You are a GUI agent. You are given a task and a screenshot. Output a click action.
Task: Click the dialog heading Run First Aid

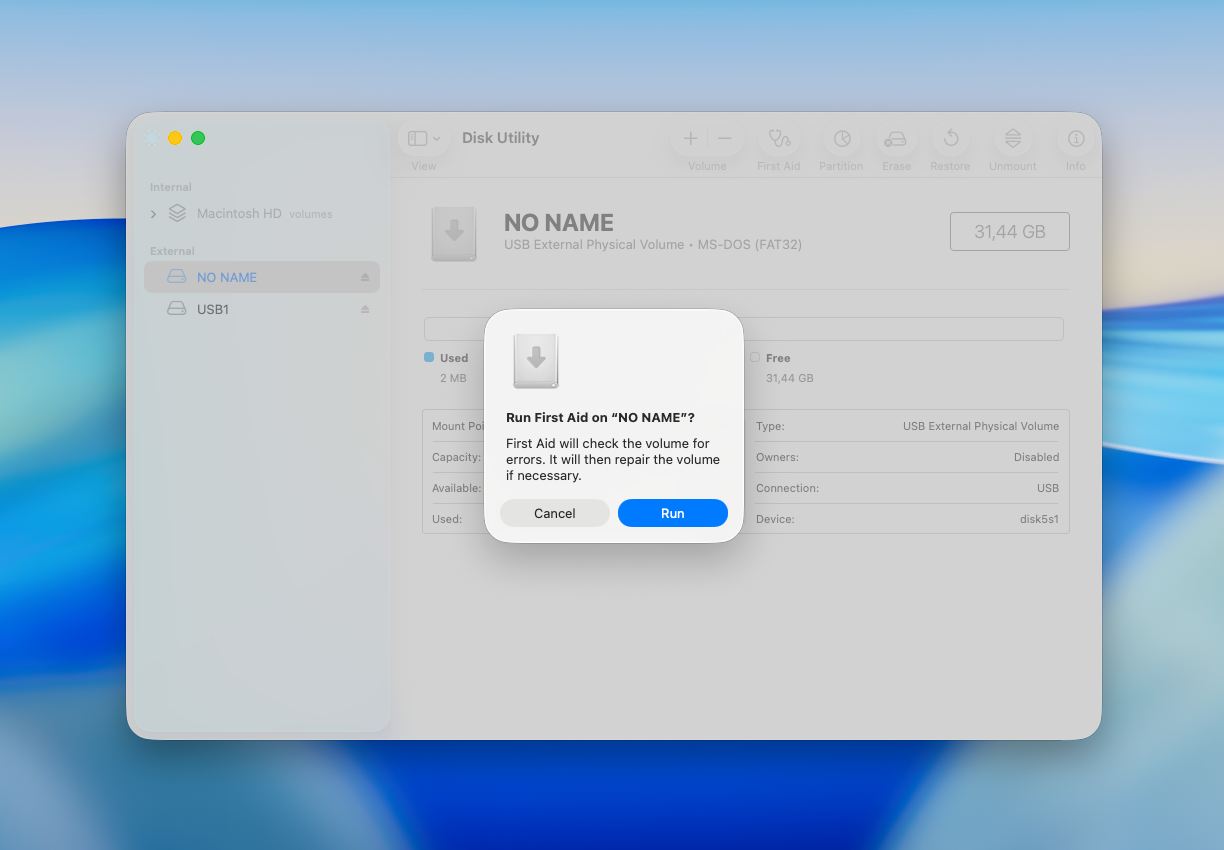click(x=600, y=417)
